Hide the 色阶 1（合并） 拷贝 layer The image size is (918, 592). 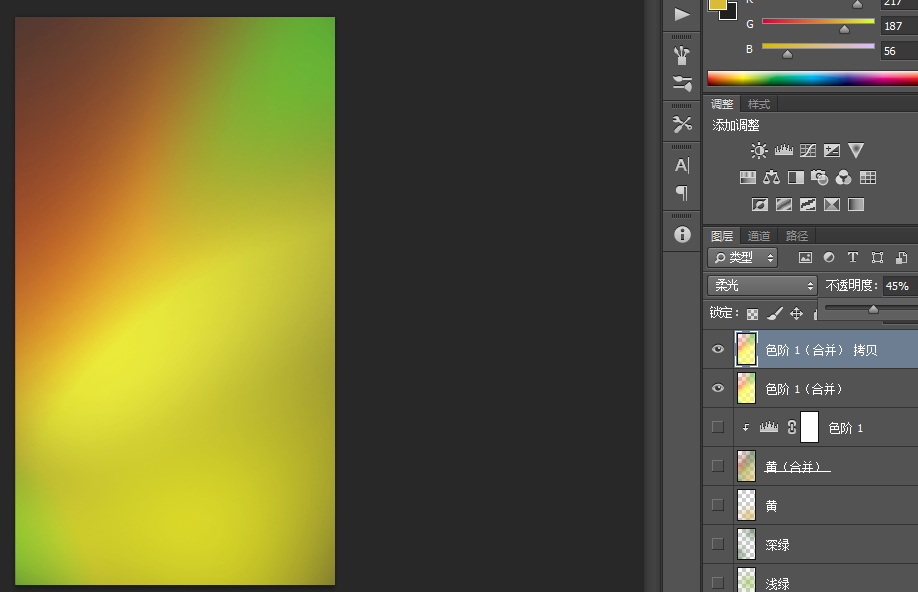click(x=717, y=350)
